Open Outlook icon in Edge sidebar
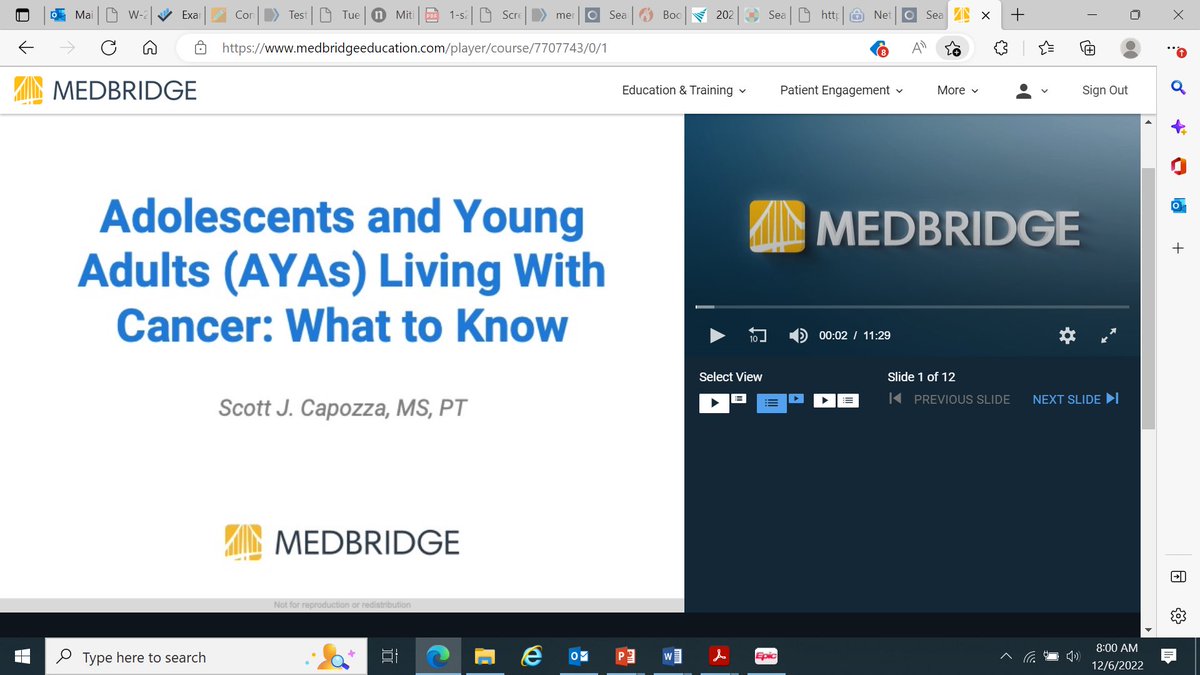This screenshot has width=1200, height=675. (1178, 205)
